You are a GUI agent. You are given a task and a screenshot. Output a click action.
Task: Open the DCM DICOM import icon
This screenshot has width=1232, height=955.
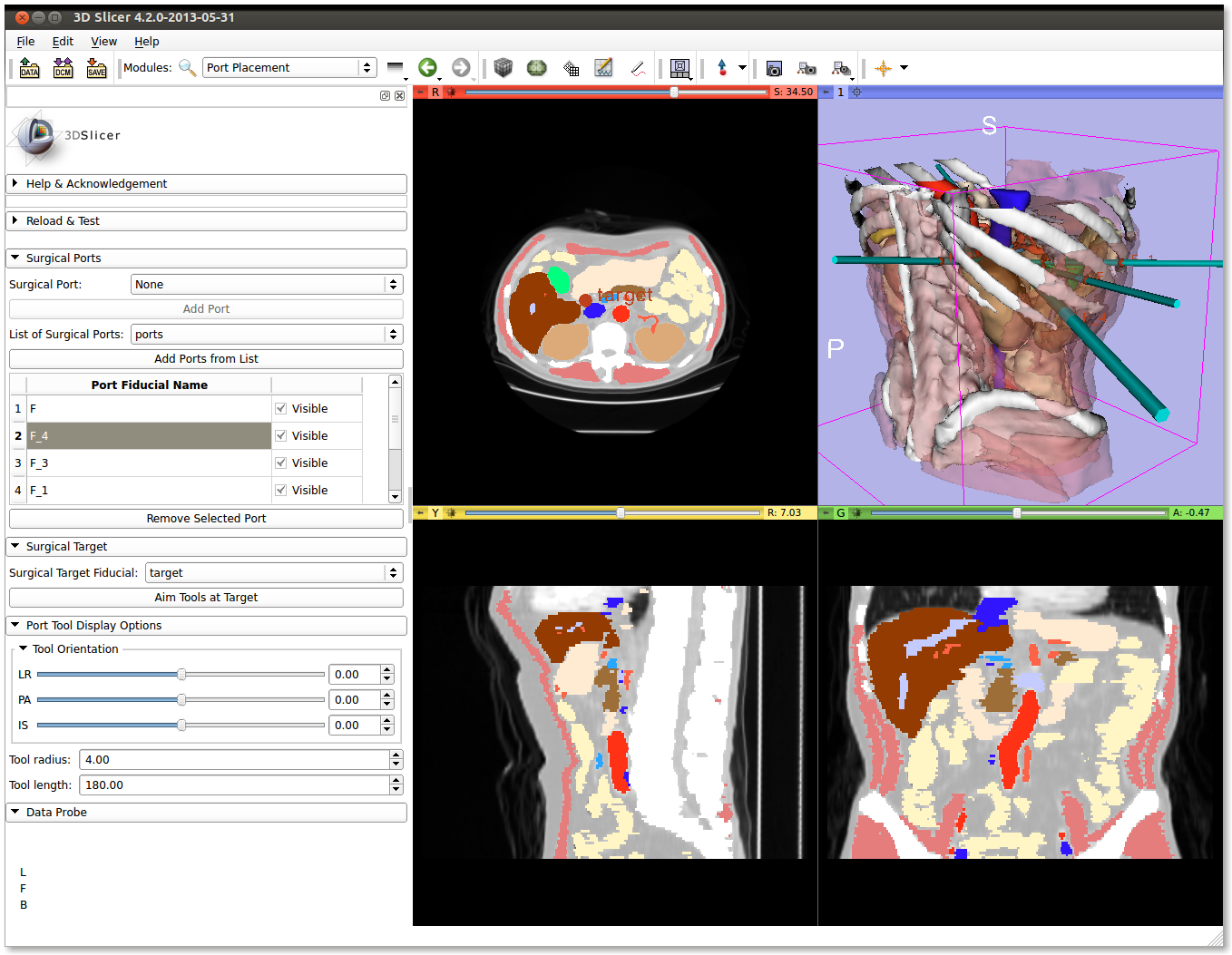click(63, 68)
